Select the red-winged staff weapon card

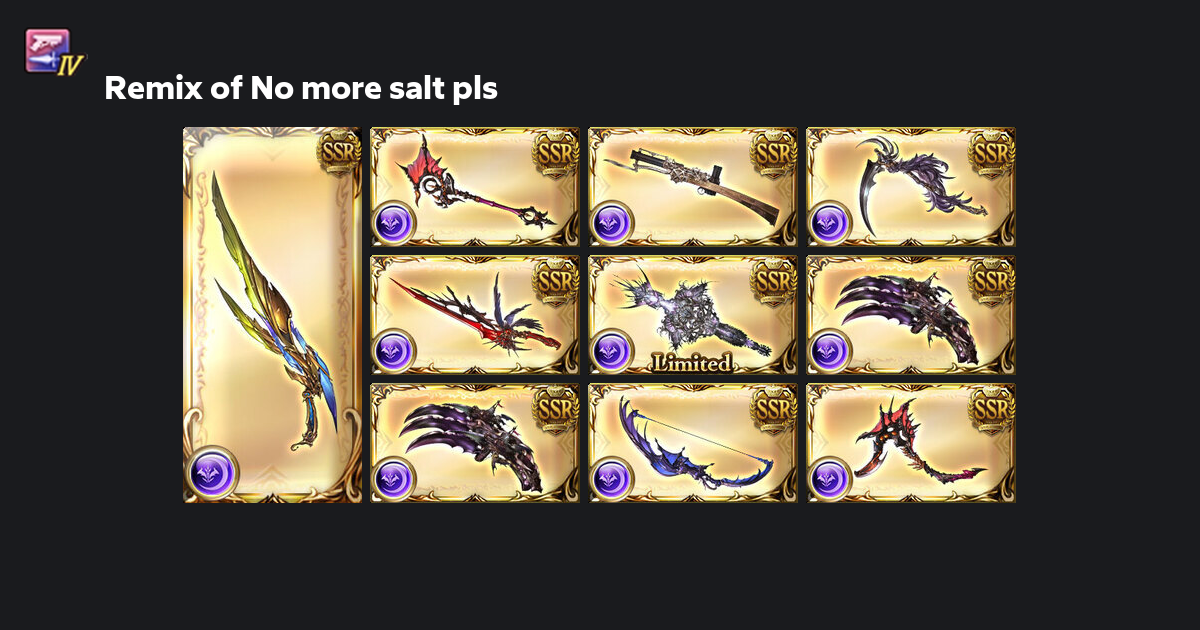coord(475,187)
